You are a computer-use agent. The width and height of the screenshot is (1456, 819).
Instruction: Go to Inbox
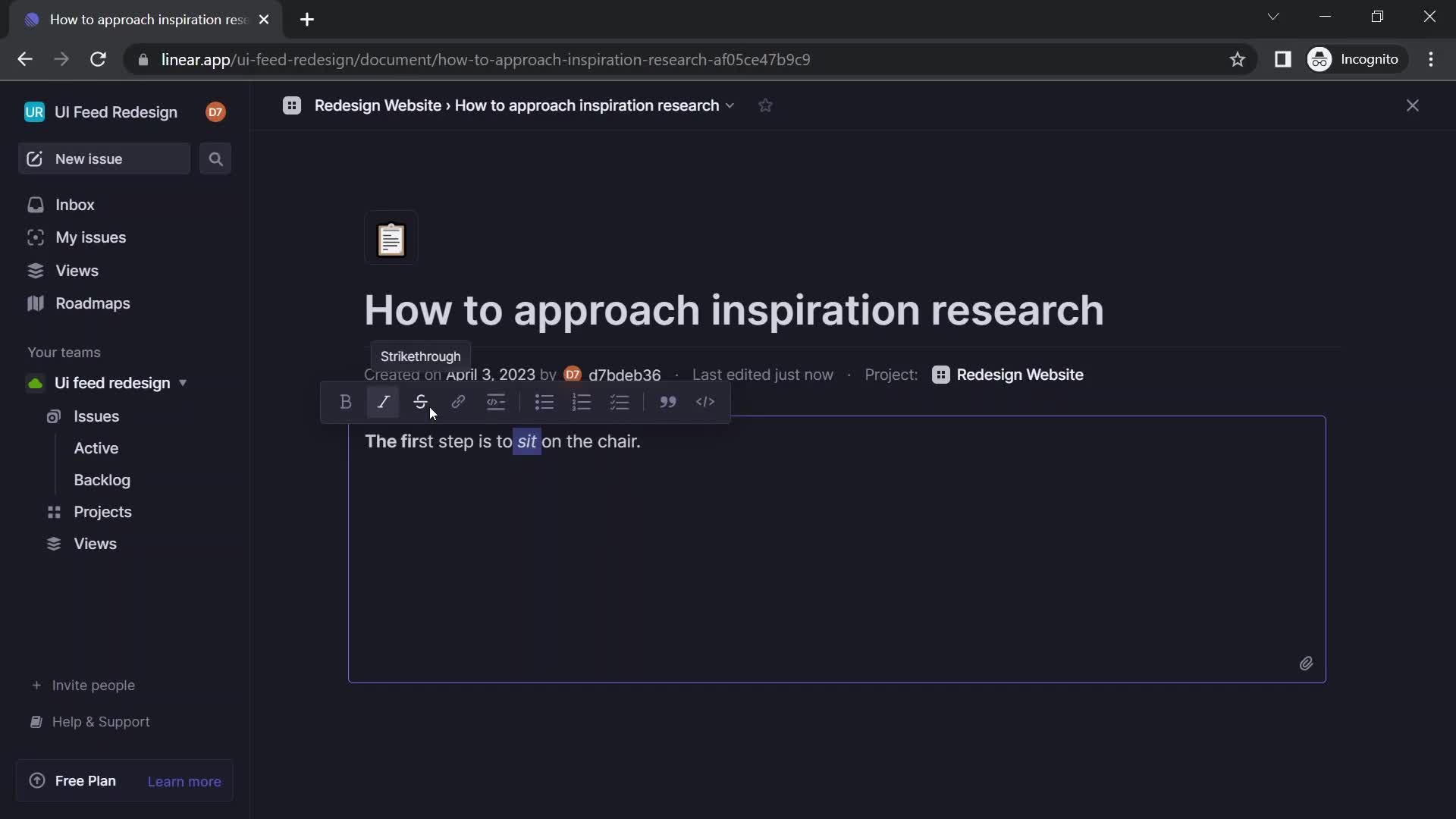[x=74, y=205]
